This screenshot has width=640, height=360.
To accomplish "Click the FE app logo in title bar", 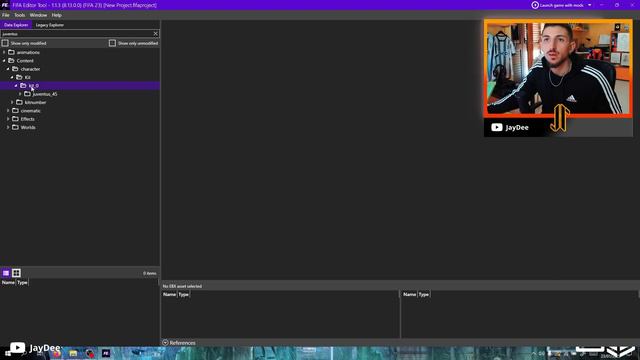I will pos(5,5).
